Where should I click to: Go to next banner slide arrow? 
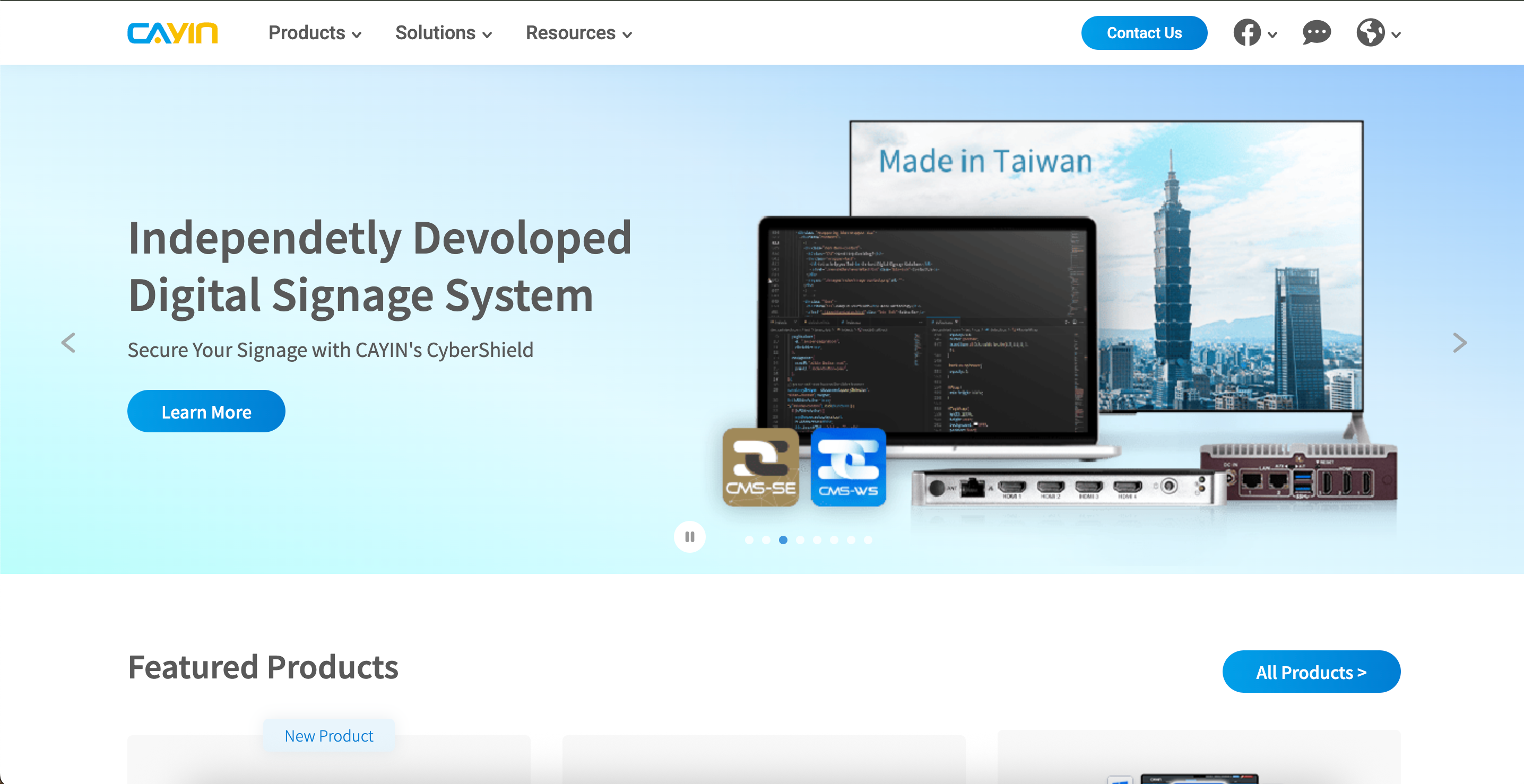click(1459, 342)
